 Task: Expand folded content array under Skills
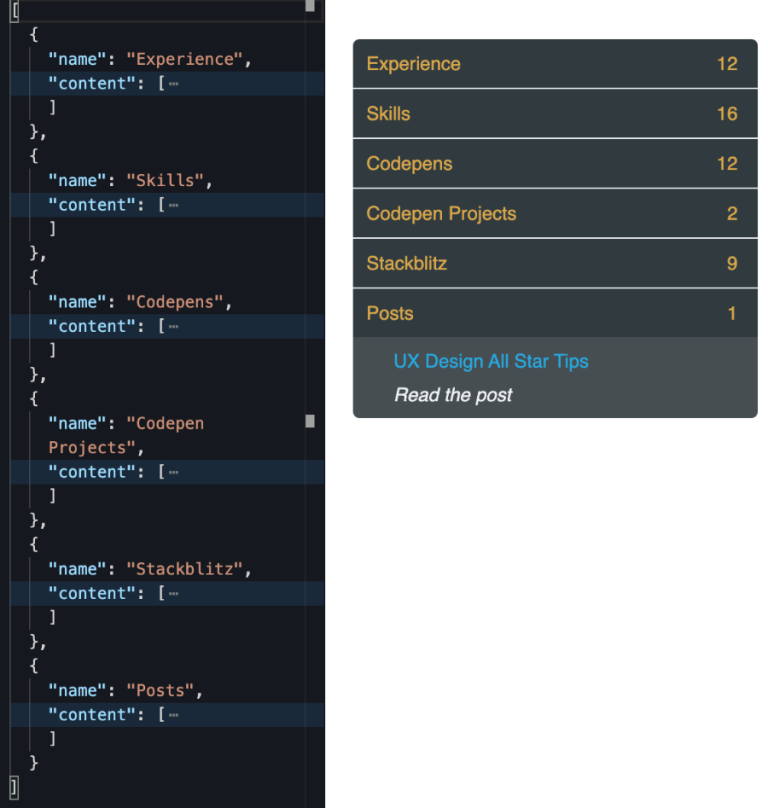pyautogui.click(x=174, y=206)
